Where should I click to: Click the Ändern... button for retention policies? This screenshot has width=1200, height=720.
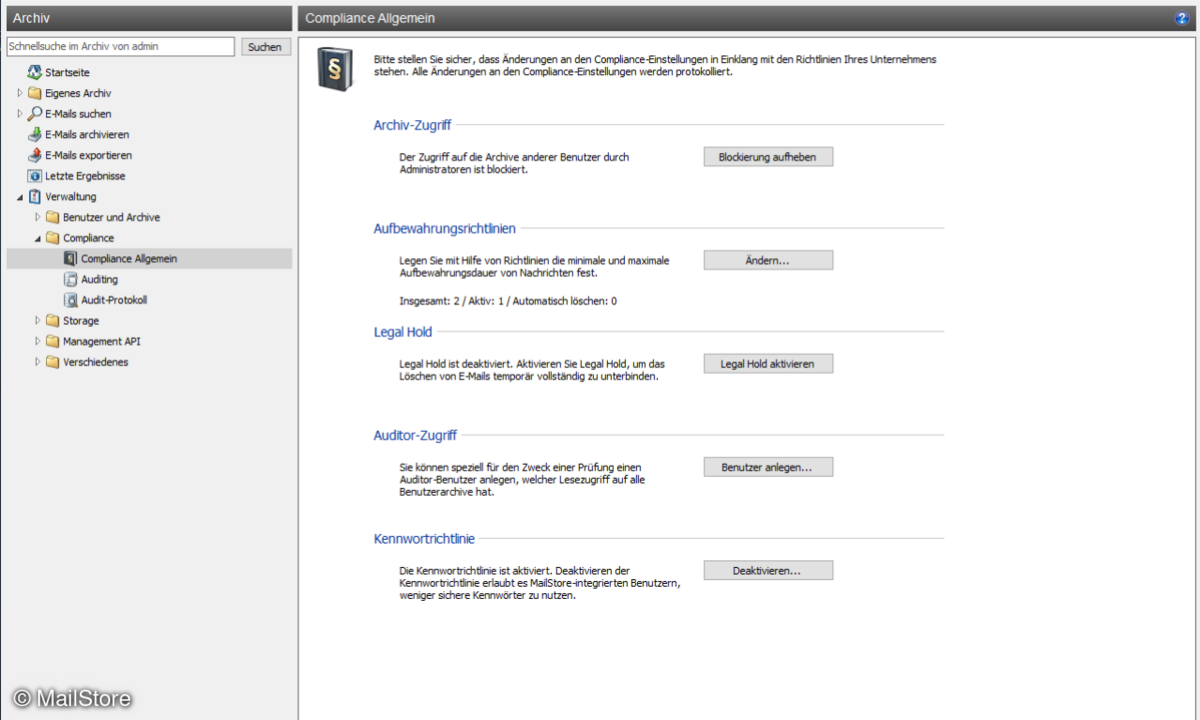(768, 260)
